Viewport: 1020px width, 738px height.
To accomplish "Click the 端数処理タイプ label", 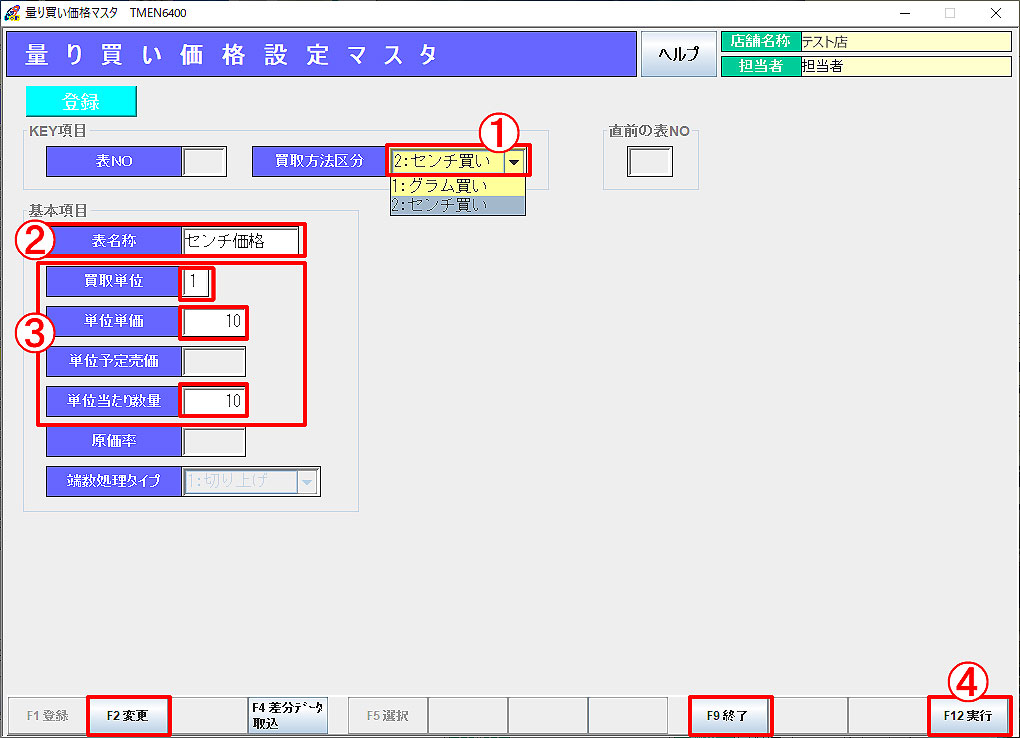I will [x=114, y=482].
